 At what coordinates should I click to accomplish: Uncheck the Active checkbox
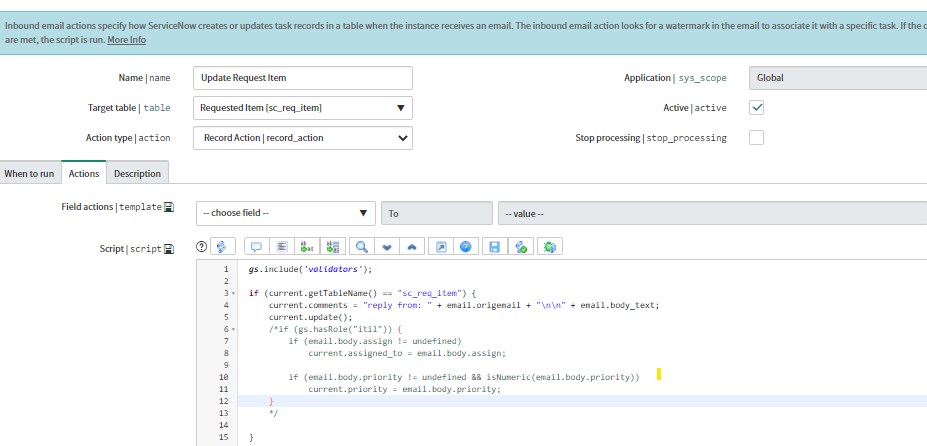tap(756, 108)
